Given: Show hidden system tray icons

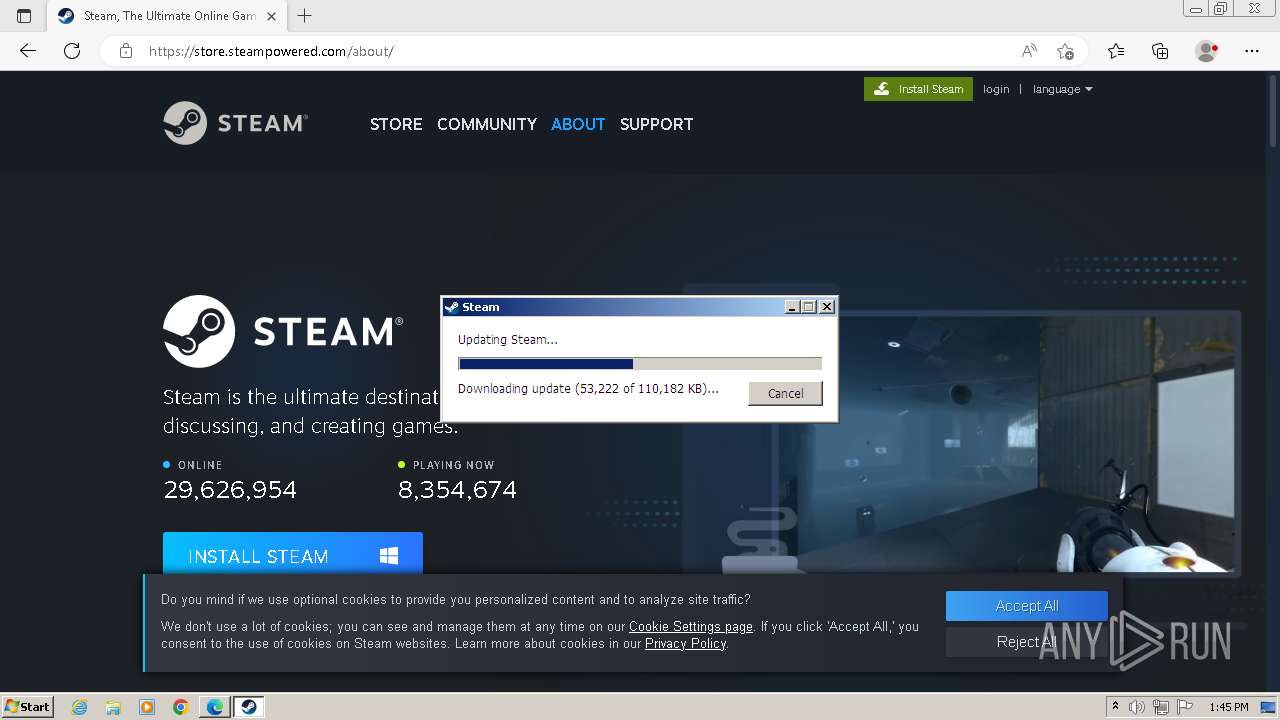Looking at the screenshot, I should 1115,707.
